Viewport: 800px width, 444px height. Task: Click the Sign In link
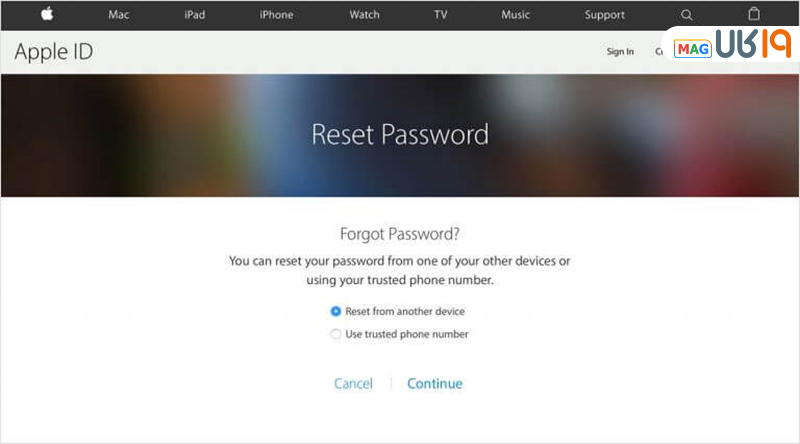tap(620, 52)
